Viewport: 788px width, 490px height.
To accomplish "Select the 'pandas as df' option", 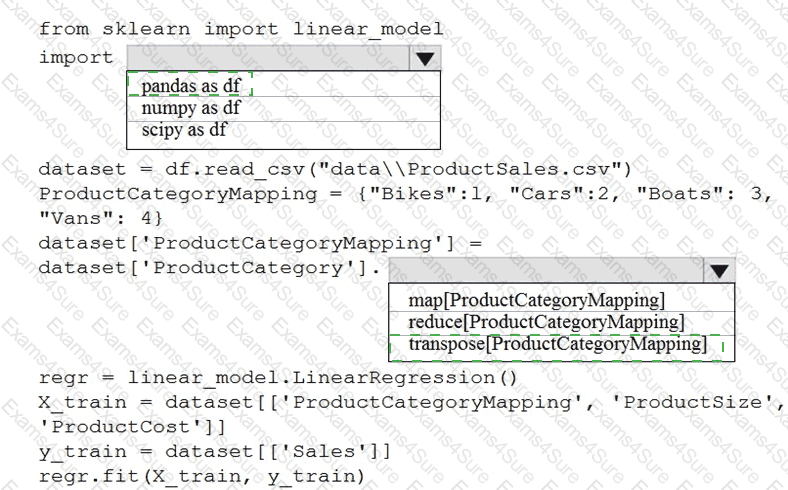I will 190,85.
